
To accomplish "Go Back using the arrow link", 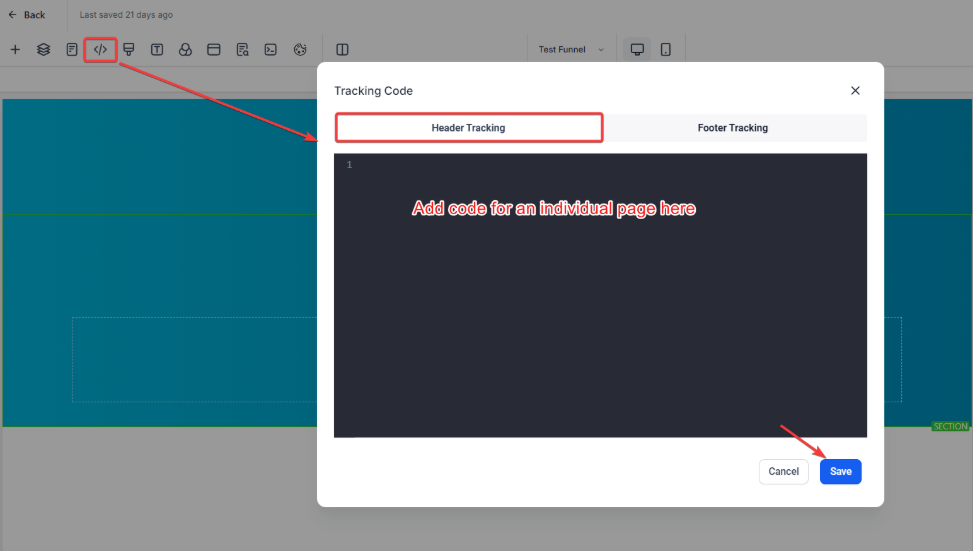I will [x=27, y=15].
